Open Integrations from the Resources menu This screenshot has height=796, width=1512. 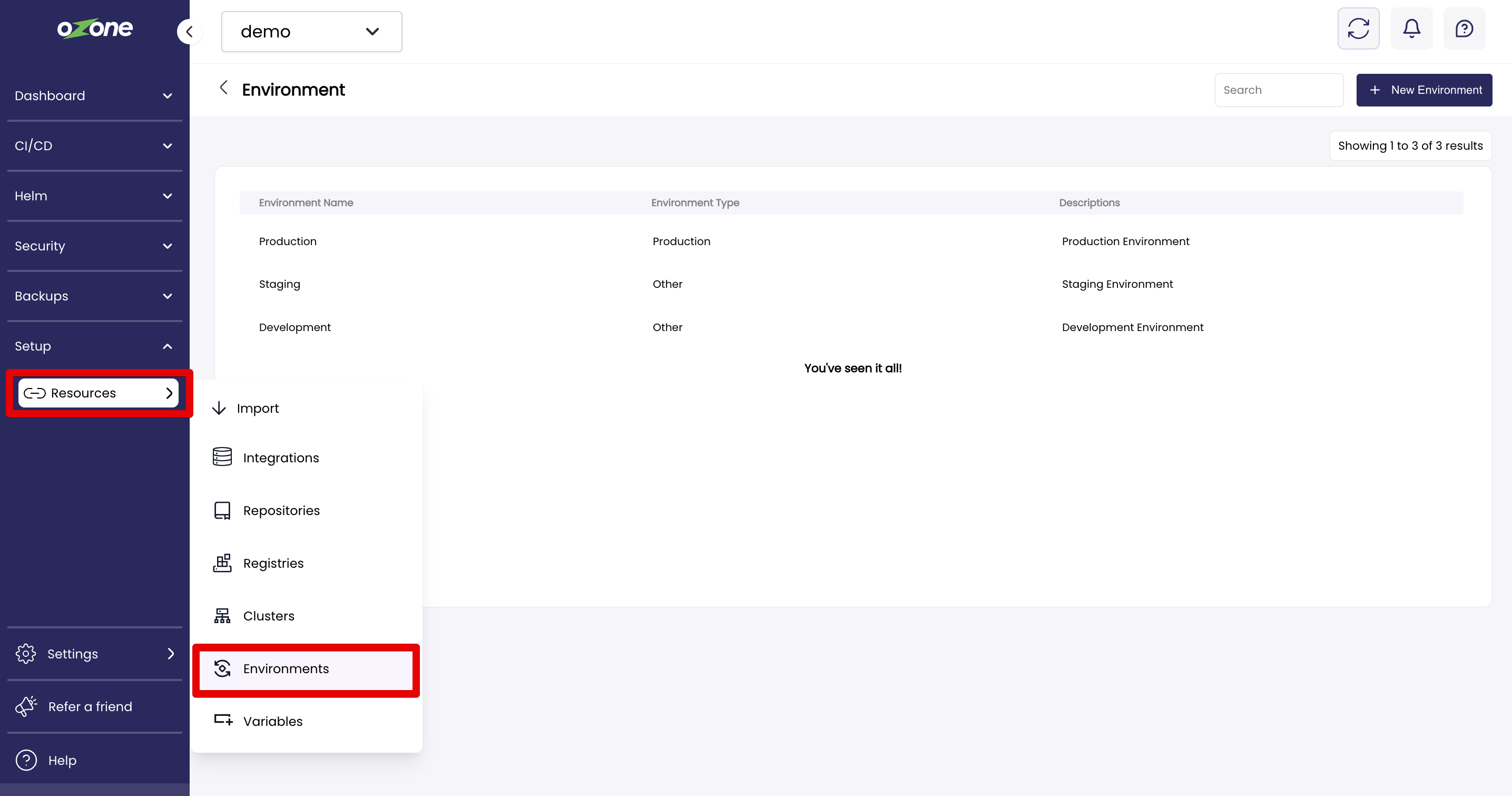(x=281, y=458)
